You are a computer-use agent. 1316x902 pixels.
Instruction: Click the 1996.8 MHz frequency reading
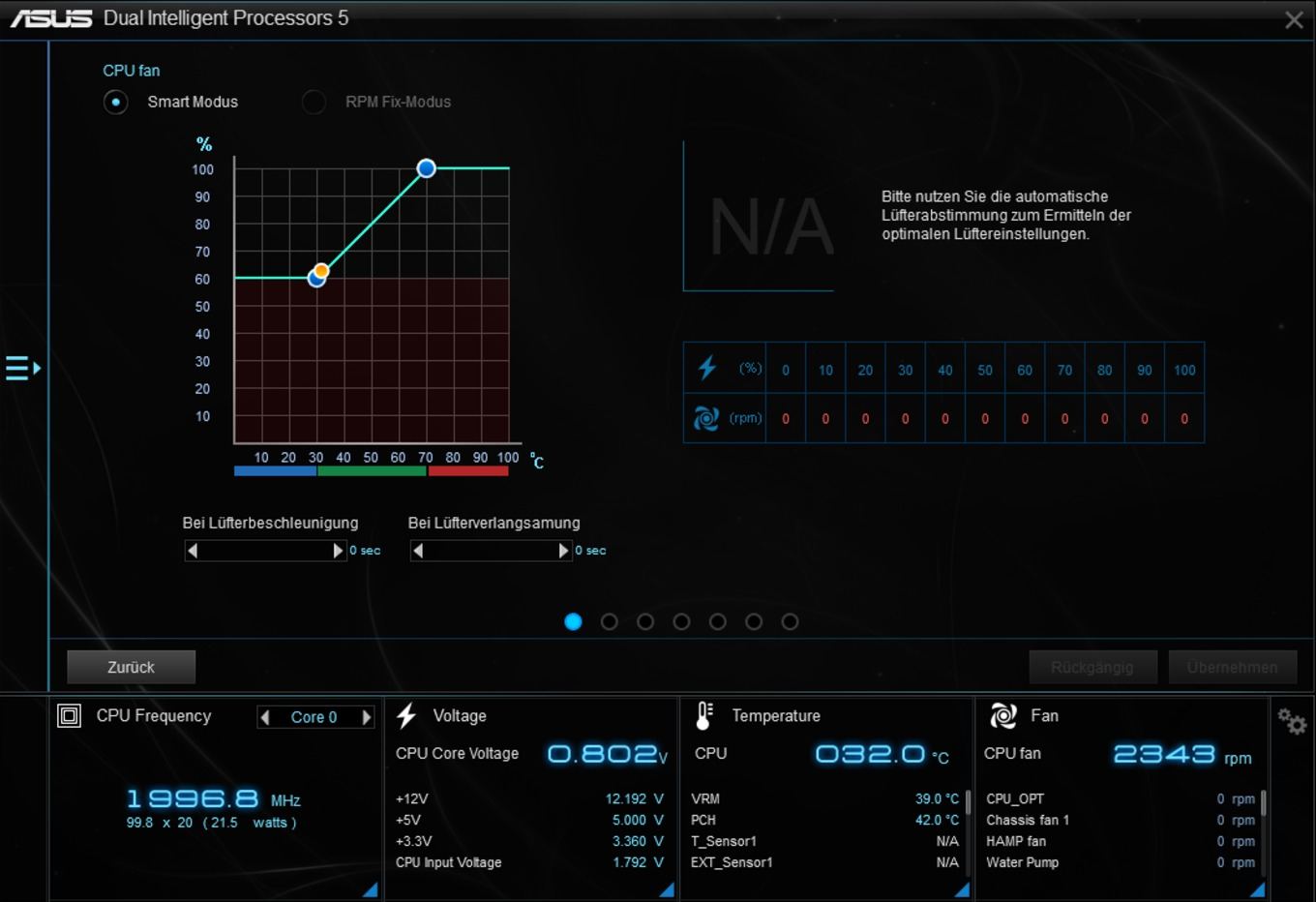213,799
